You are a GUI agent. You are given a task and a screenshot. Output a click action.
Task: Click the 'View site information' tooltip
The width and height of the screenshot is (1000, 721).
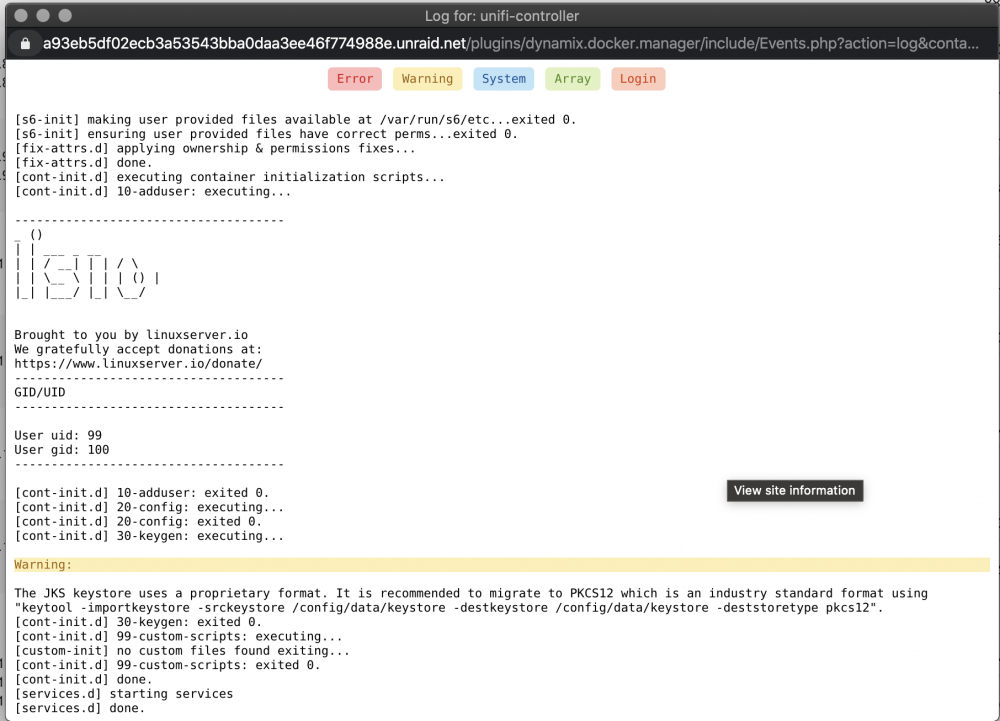795,491
